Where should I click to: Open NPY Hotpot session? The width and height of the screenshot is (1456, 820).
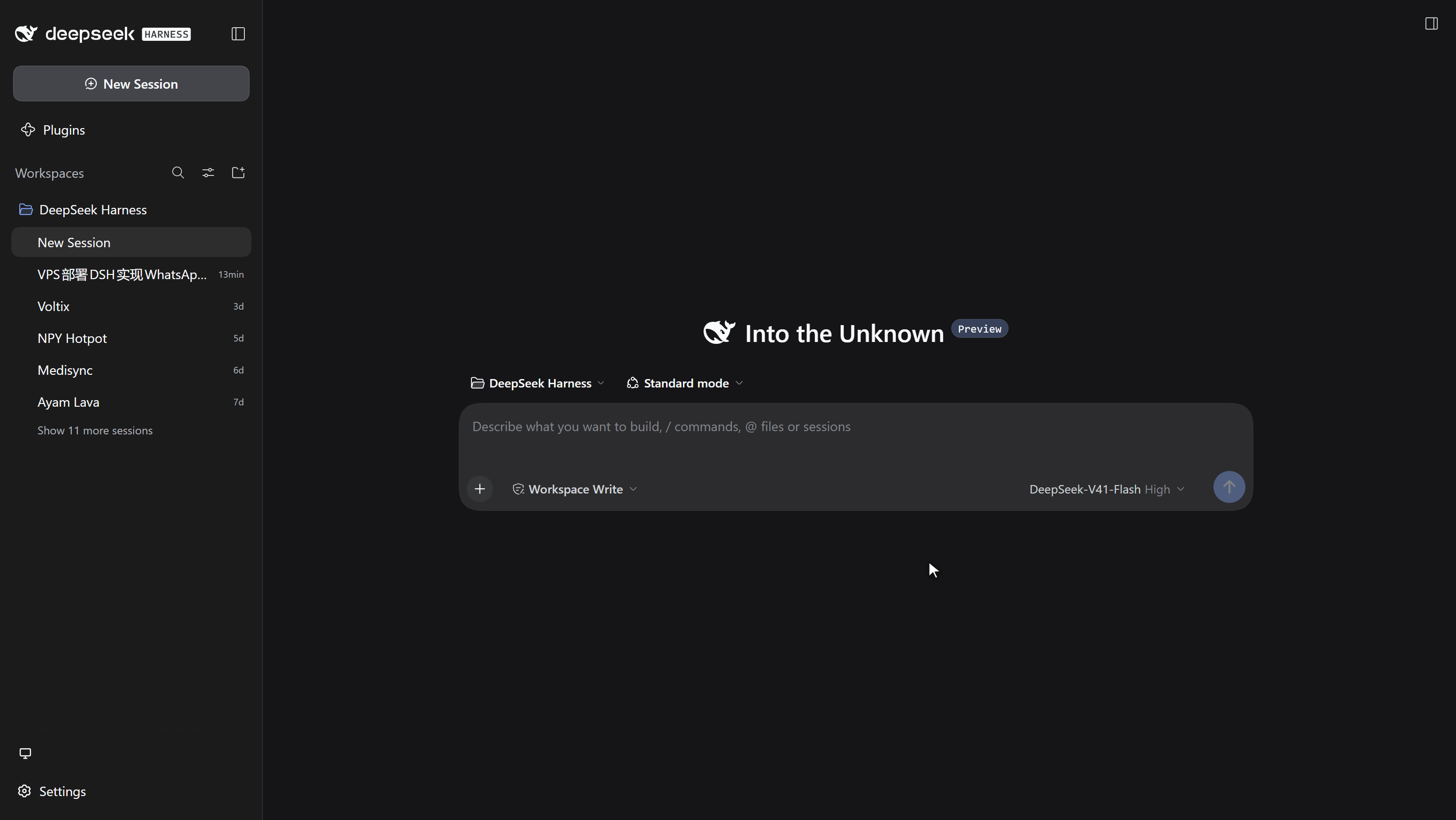tap(131, 339)
